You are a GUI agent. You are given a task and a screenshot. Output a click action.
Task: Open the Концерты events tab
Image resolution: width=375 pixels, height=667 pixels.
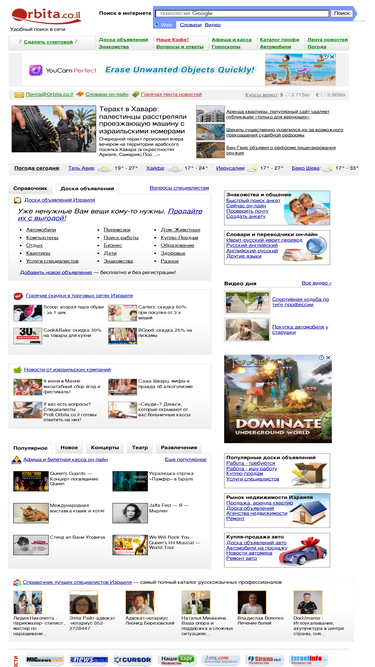tap(105, 448)
